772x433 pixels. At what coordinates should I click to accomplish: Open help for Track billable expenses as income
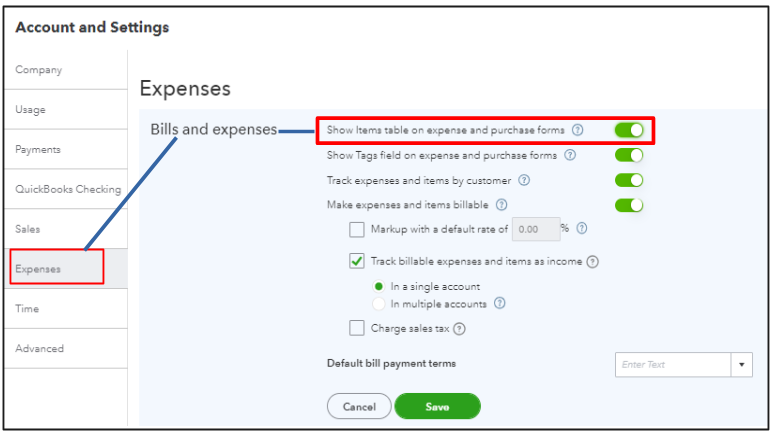coord(593,262)
